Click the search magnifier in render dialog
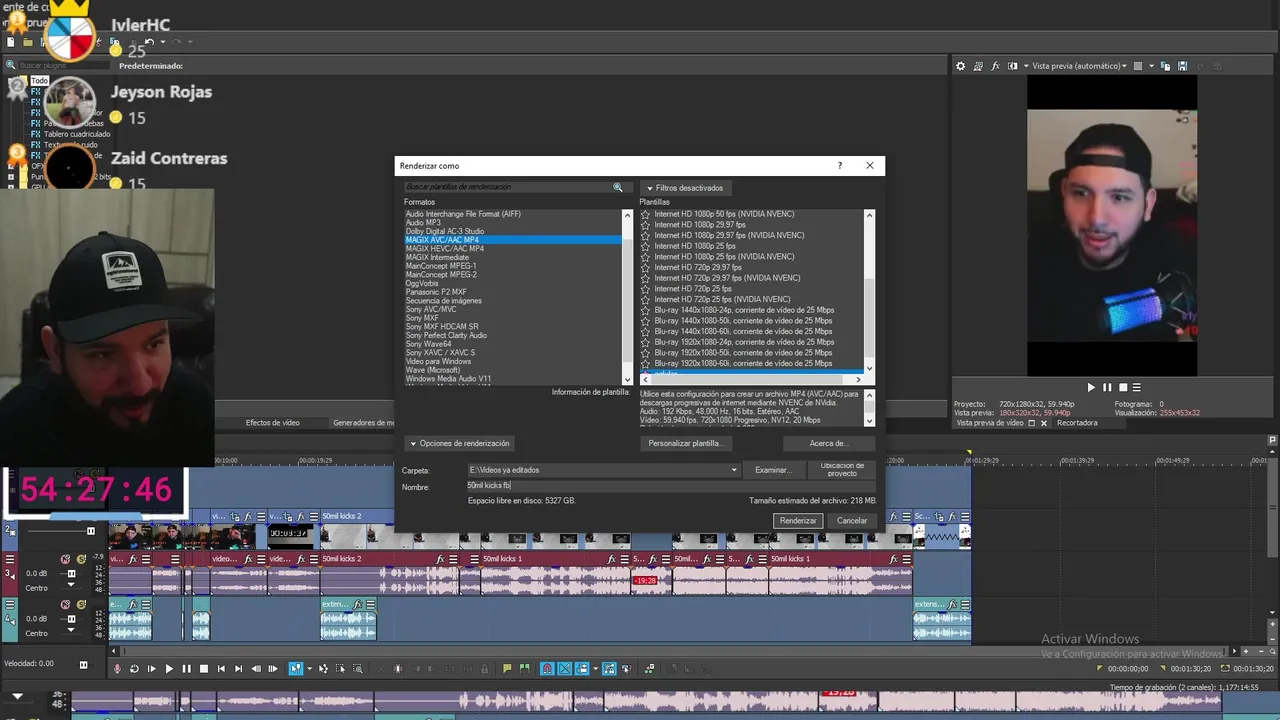This screenshot has width=1280, height=720. tap(618, 187)
